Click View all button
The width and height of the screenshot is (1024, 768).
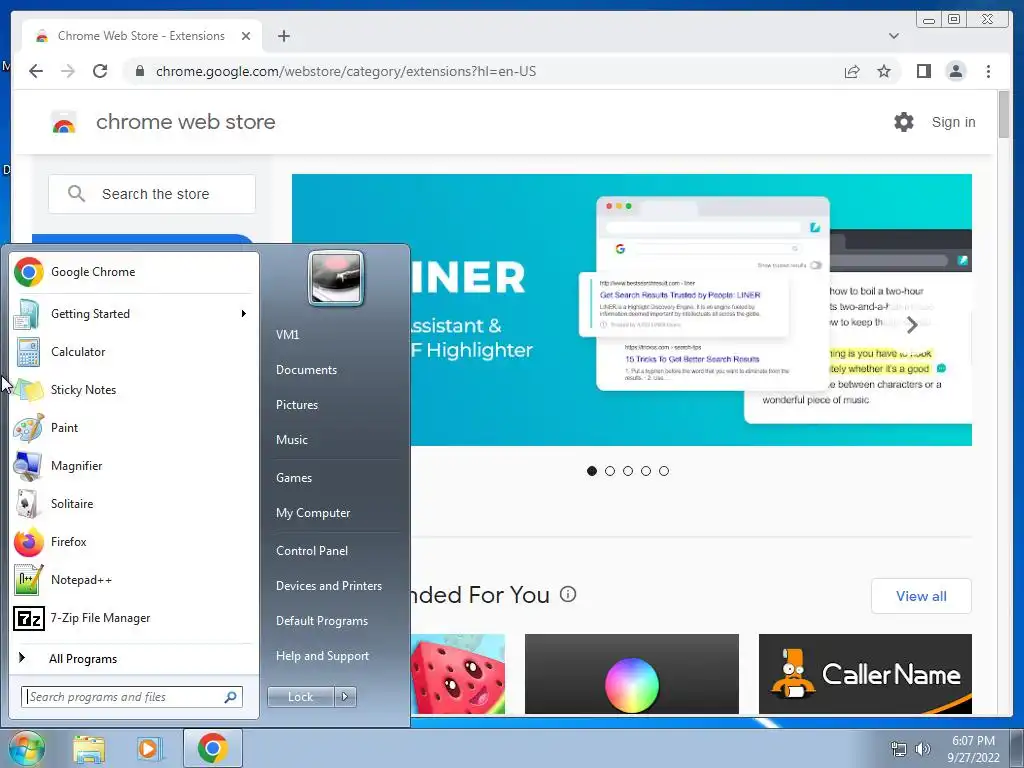(x=921, y=596)
